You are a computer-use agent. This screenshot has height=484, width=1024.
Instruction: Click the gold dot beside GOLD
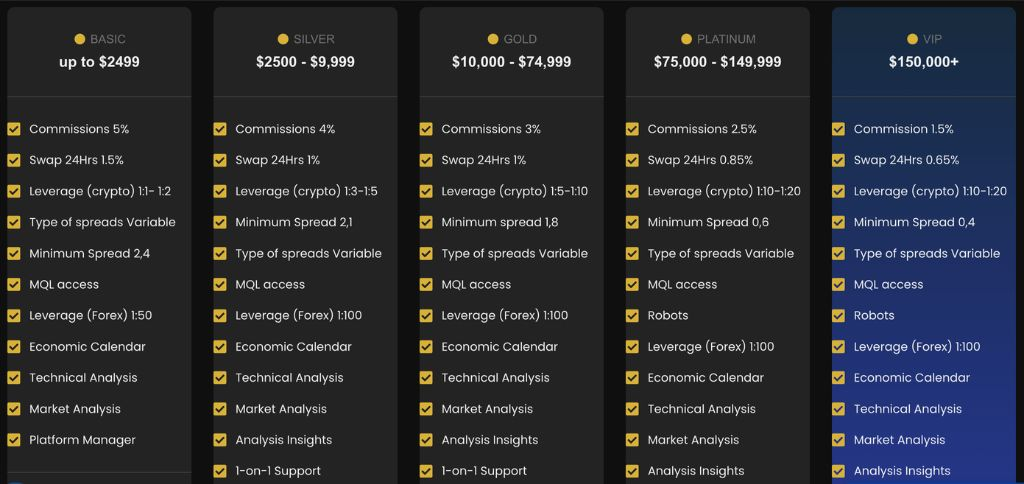[x=493, y=39]
